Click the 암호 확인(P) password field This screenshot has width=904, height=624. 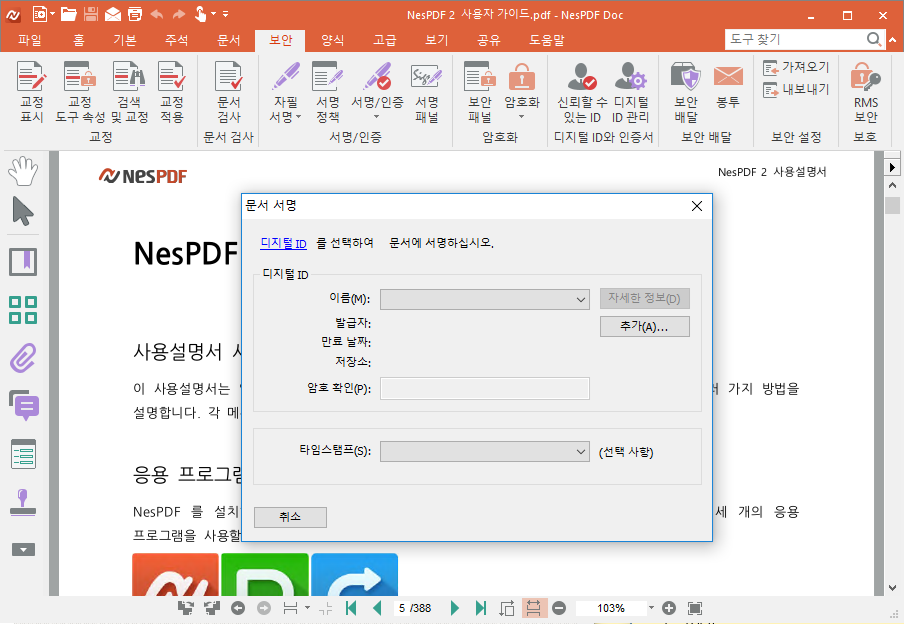pos(484,388)
